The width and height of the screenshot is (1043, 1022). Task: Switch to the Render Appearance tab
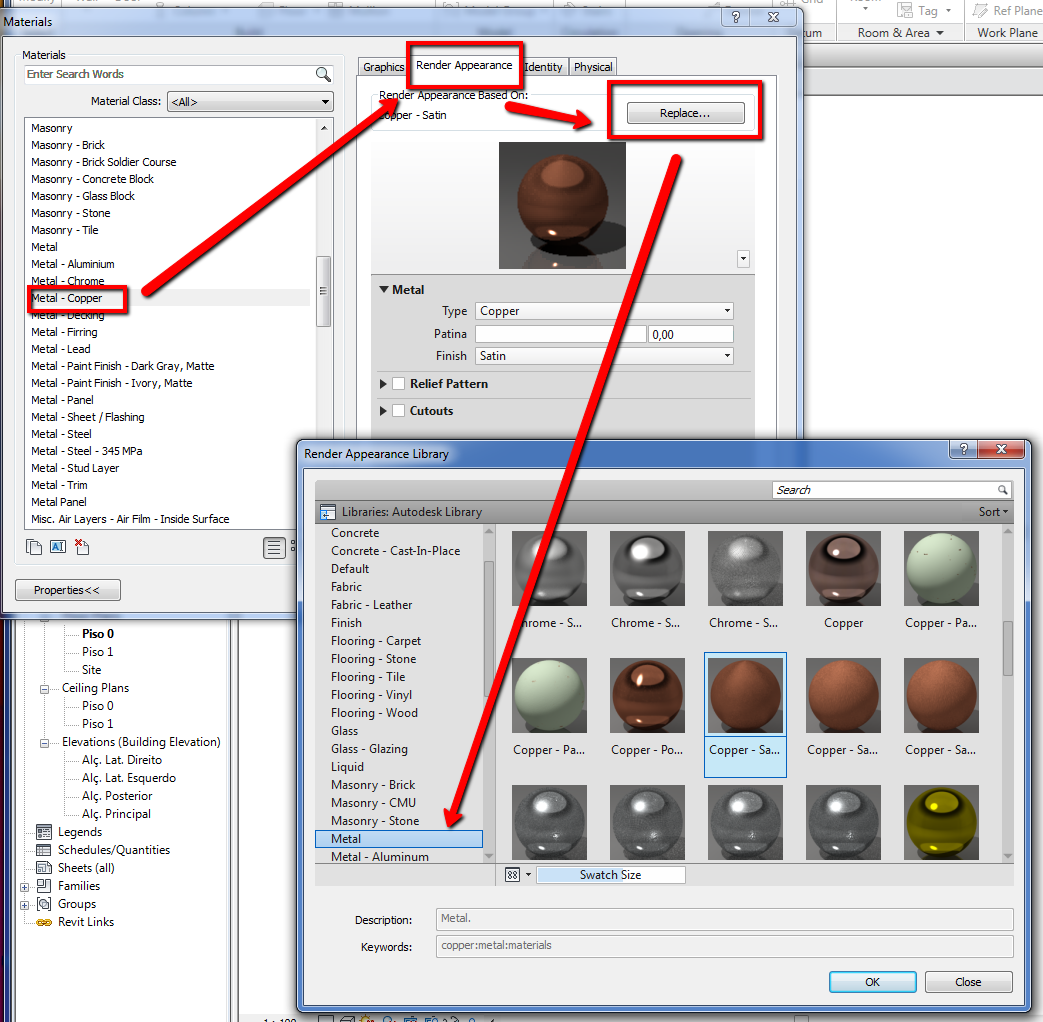tap(464, 65)
